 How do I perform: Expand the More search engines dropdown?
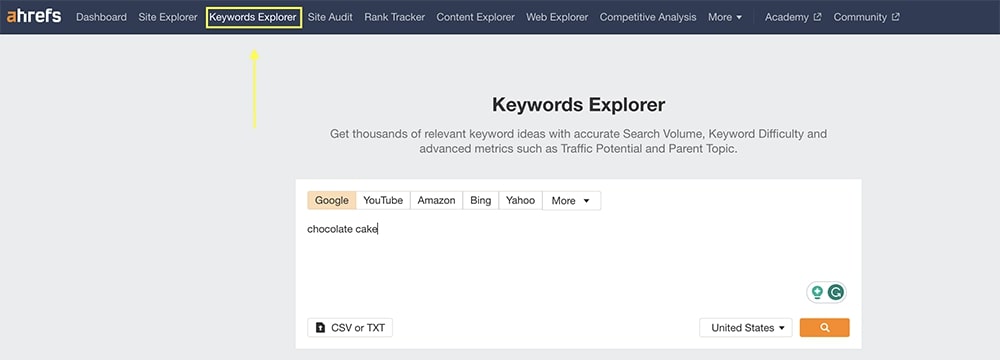[x=571, y=200]
